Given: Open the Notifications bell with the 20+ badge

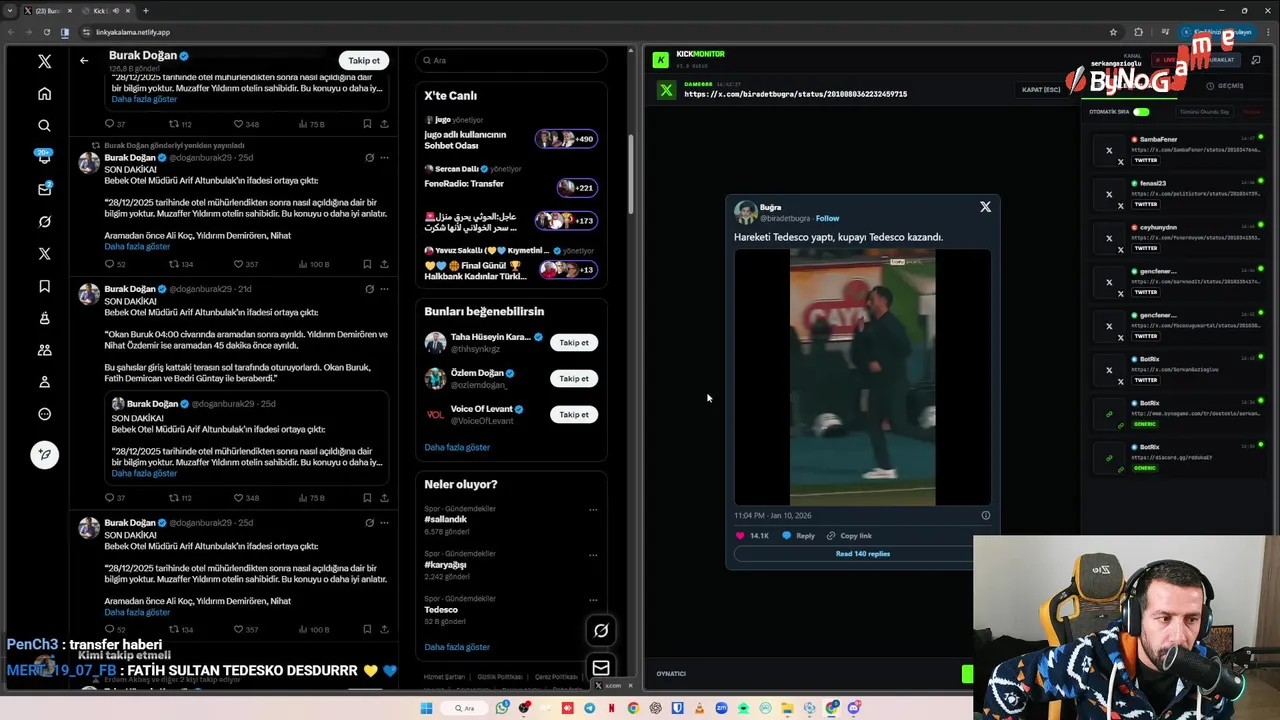Looking at the screenshot, I should (44, 157).
